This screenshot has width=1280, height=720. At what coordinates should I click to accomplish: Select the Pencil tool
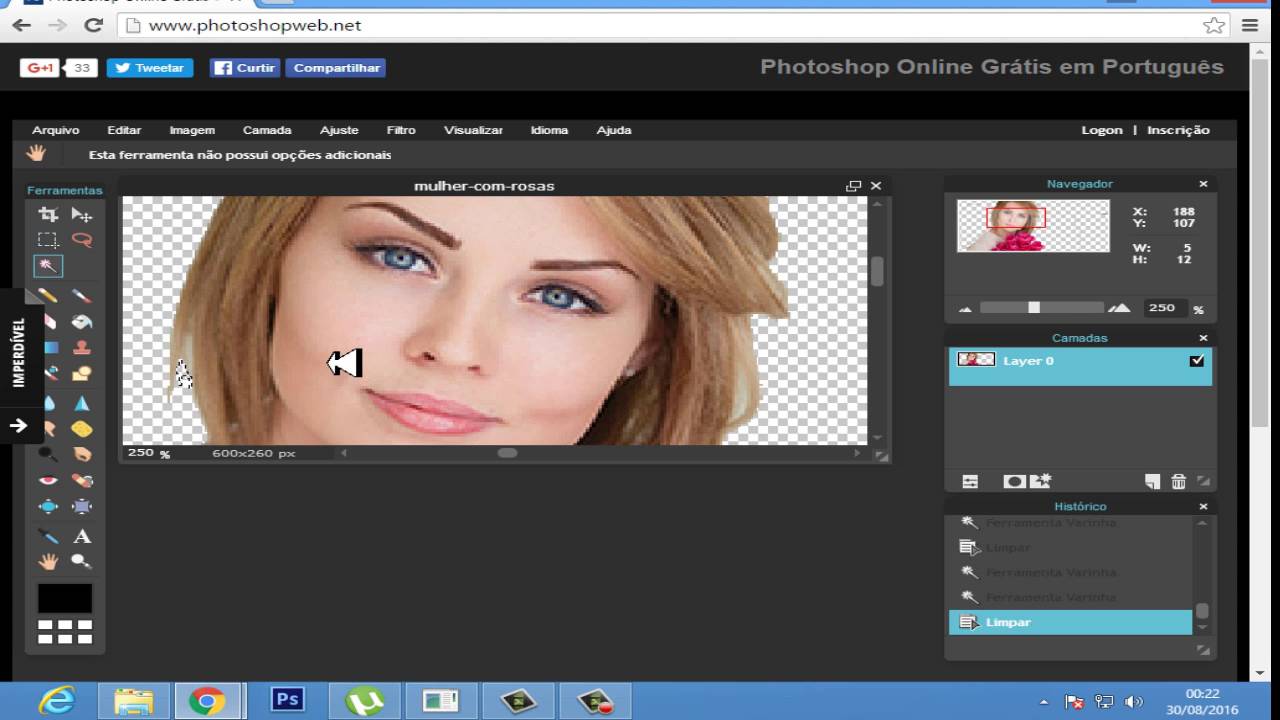pos(48,296)
